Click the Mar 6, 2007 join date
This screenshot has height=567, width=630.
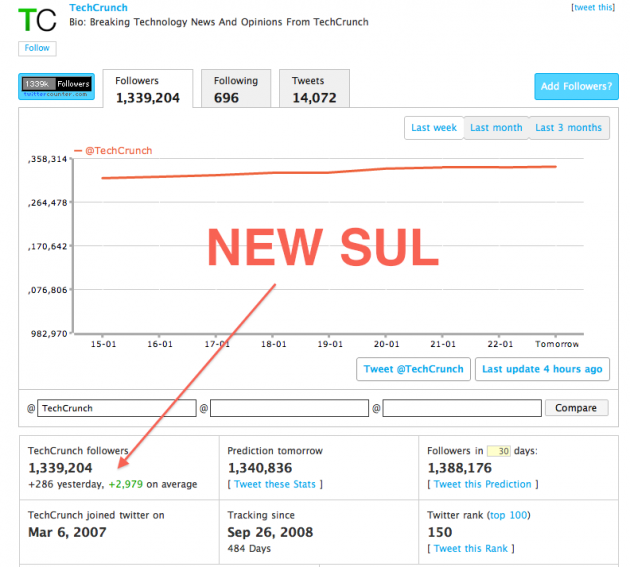tap(67, 532)
